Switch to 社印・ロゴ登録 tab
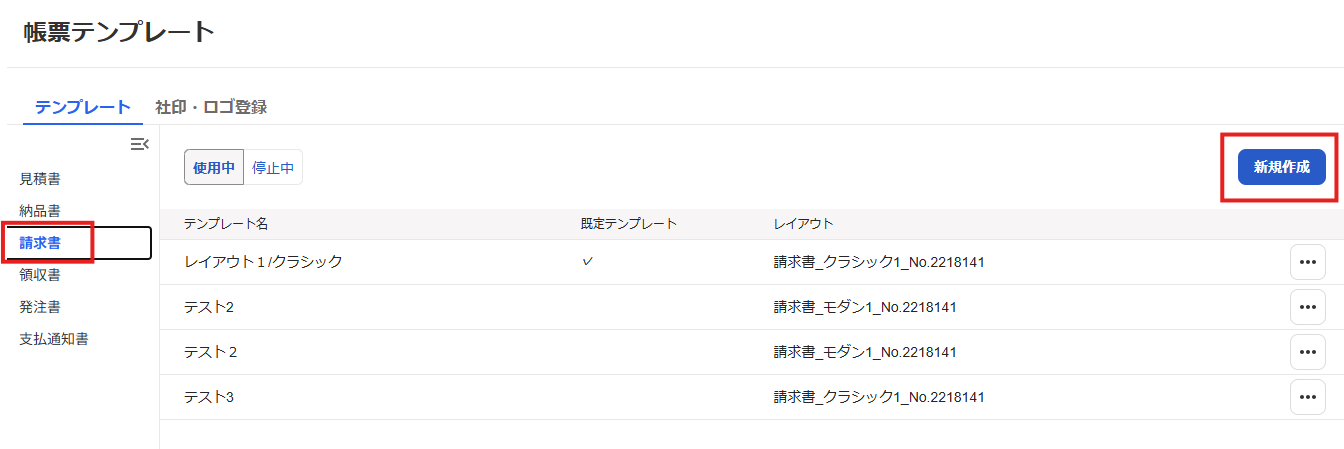The height and width of the screenshot is (449, 1344). coord(211,107)
